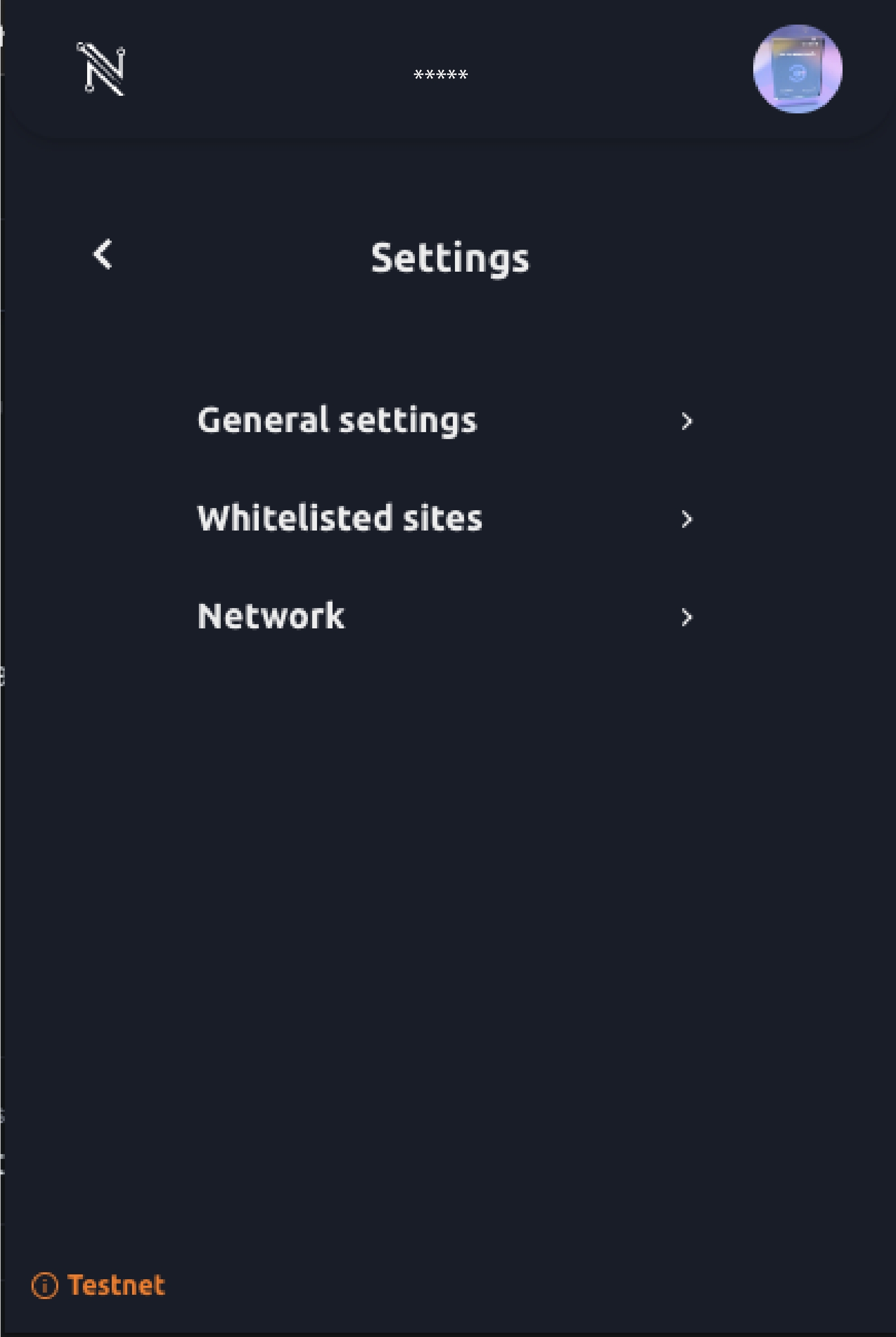896x1337 pixels.
Task: Click the right arrow beside Network
Action: 687,617
